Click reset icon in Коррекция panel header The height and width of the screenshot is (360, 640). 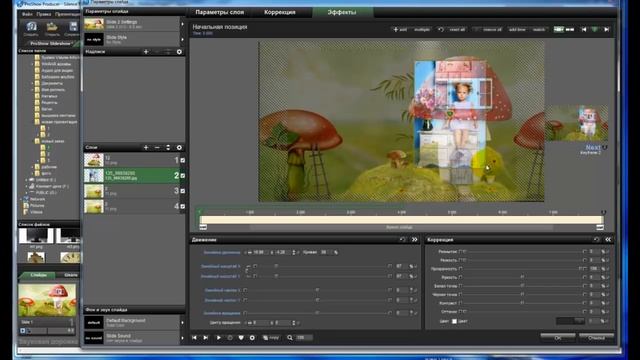[x=596, y=240]
